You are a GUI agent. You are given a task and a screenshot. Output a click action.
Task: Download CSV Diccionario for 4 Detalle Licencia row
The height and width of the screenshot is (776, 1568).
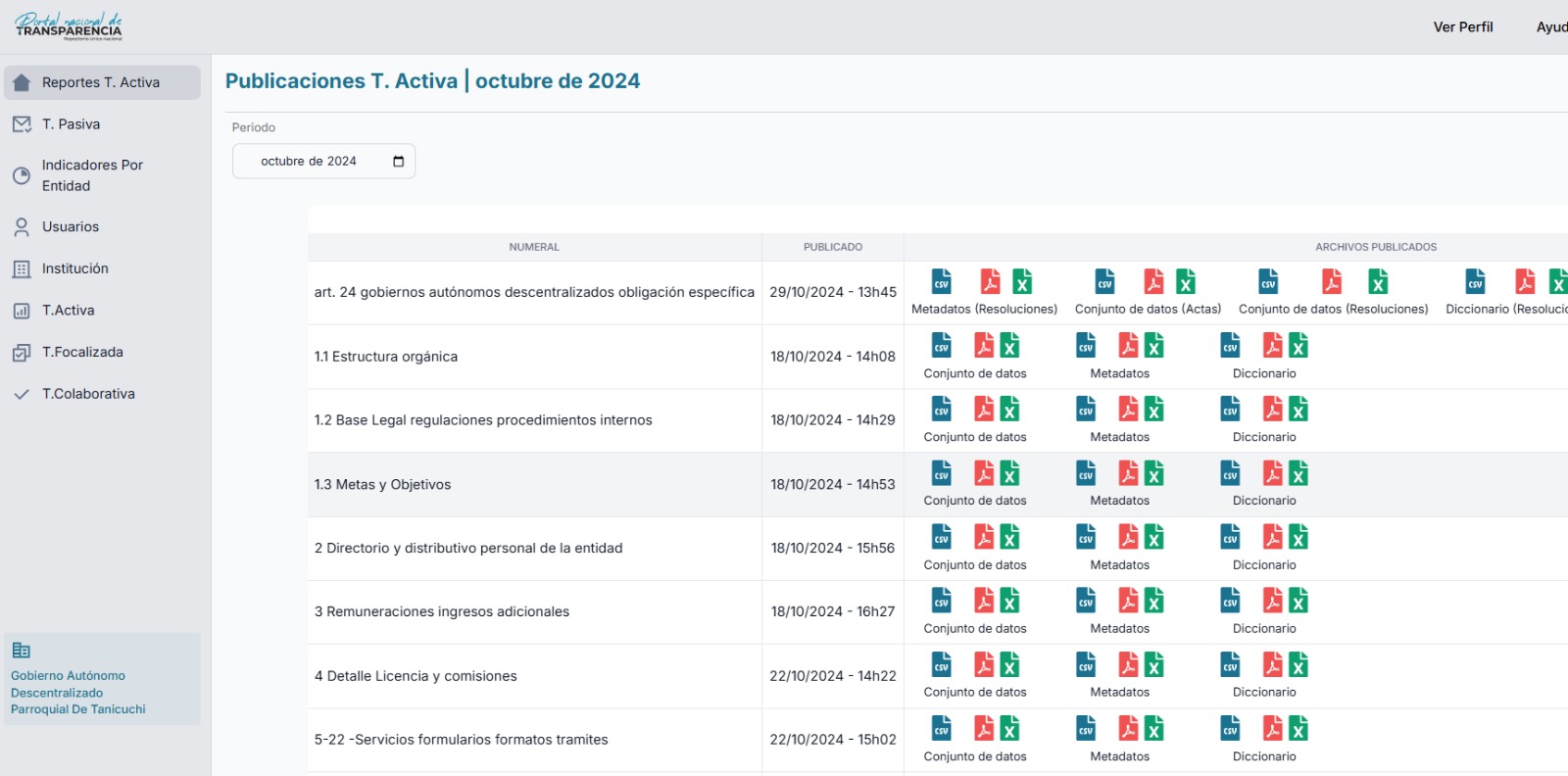(x=1230, y=665)
